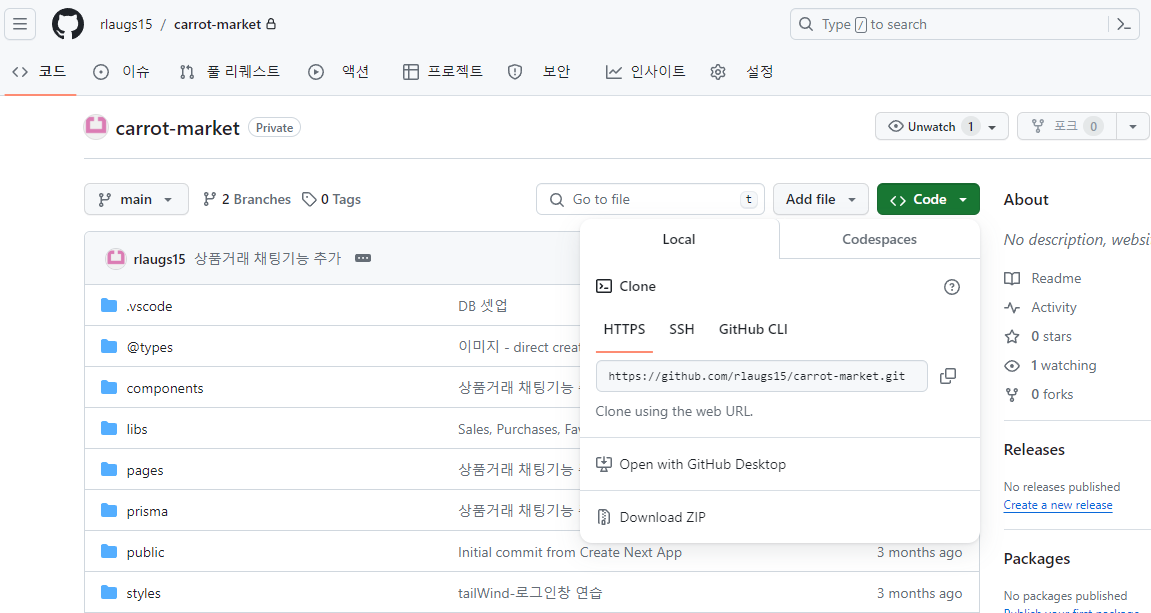Open the .vscode folder icon
Viewport: 1151px width, 613px height.
click(x=109, y=305)
